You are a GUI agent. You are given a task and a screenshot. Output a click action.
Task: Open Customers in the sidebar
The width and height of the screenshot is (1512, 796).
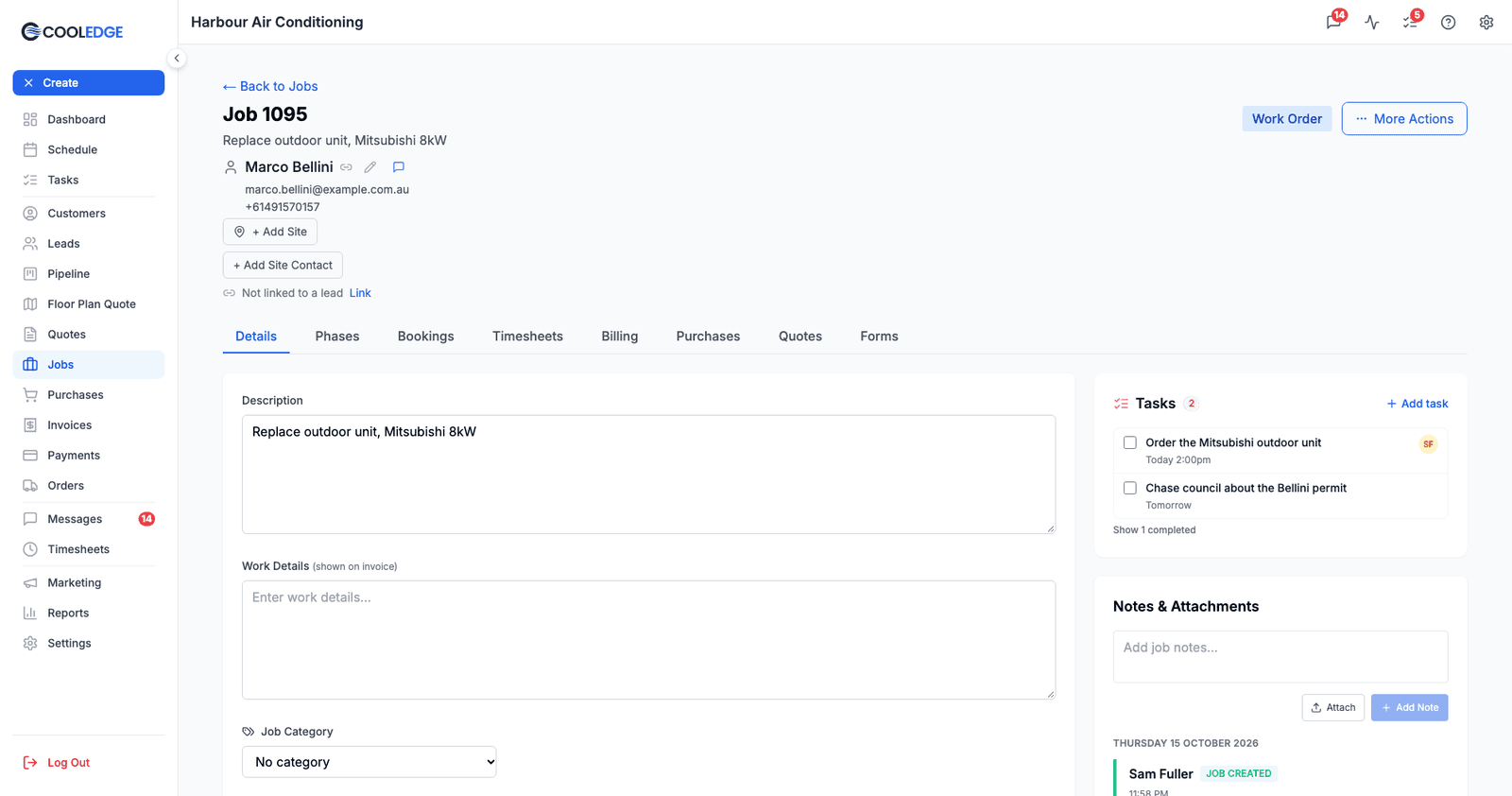point(89,214)
